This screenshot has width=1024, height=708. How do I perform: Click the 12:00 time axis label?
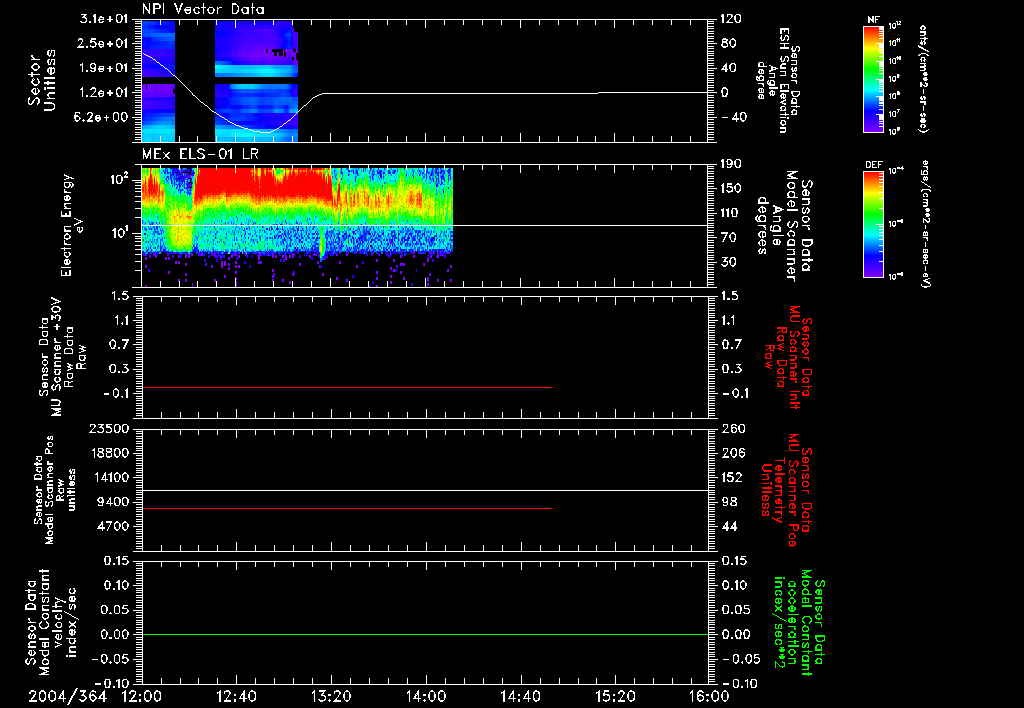point(142,696)
